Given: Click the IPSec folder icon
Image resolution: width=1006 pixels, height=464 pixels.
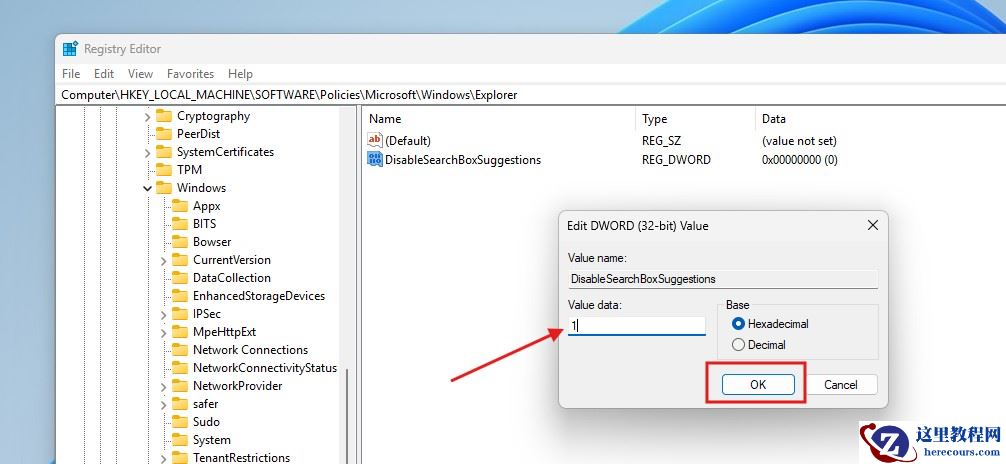Looking at the screenshot, I should point(180,314).
